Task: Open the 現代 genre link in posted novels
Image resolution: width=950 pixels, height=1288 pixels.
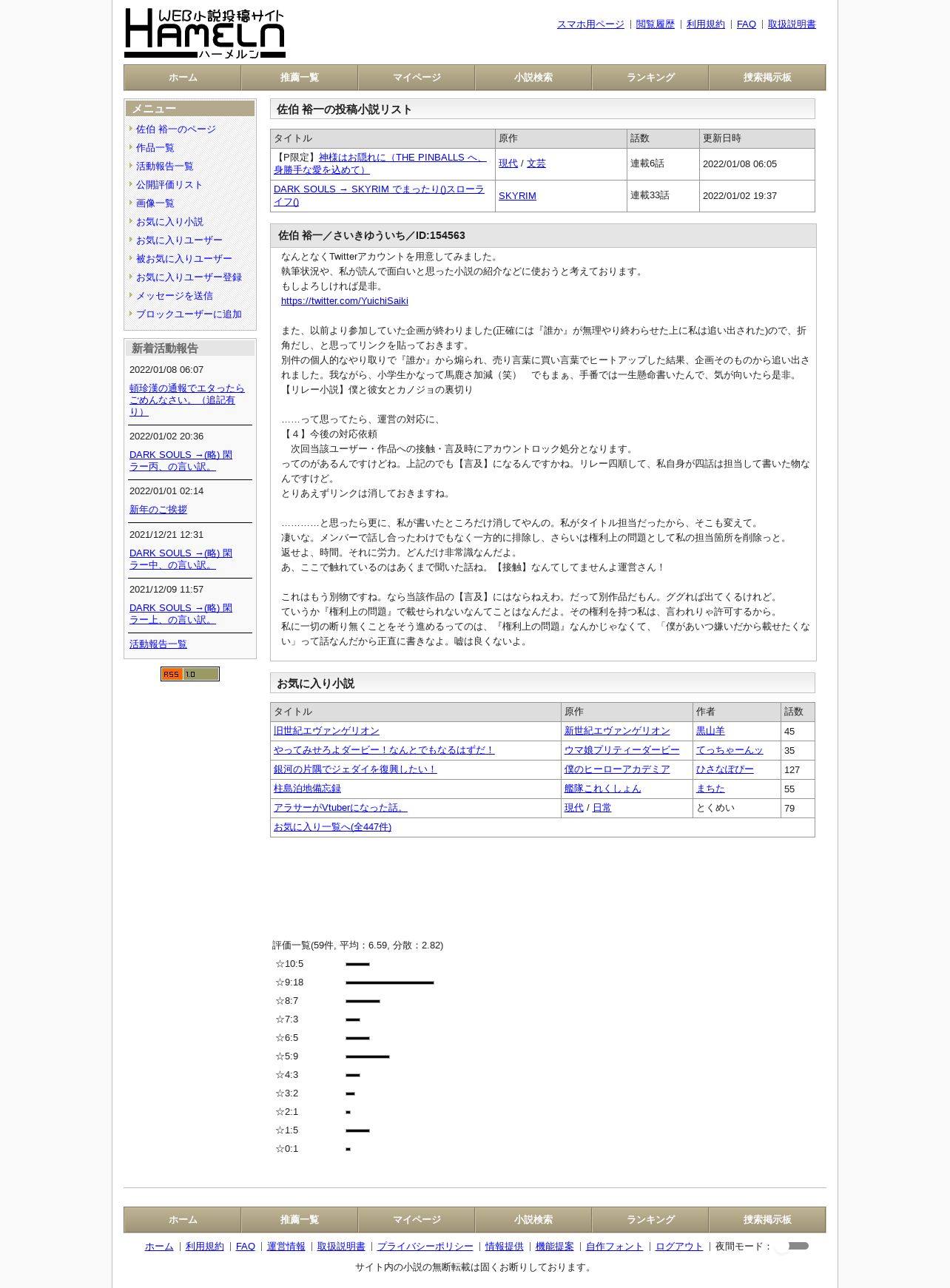Action: (x=508, y=163)
